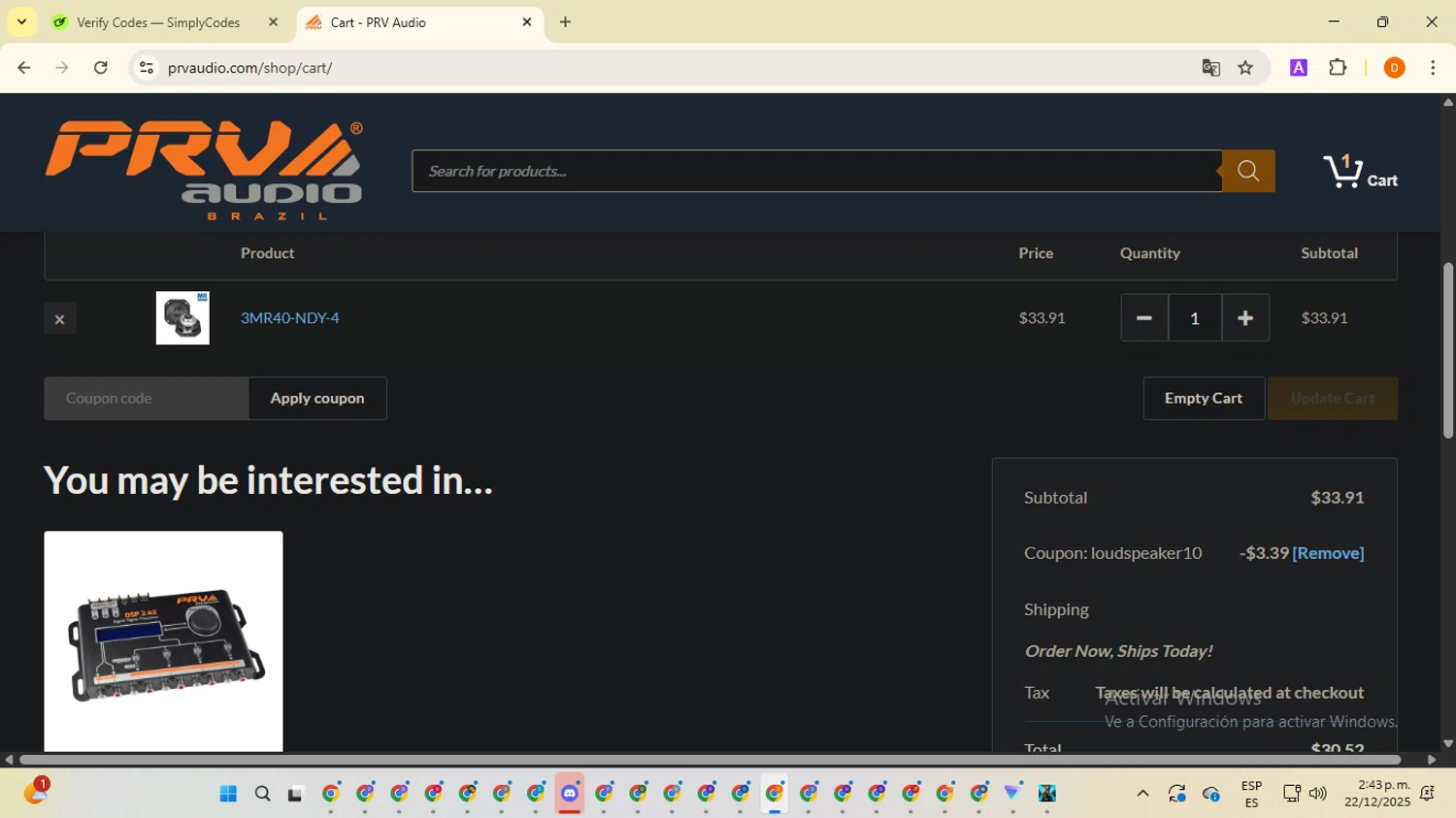
Task: Open the Windows Start menu
Action: [x=228, y=794]
